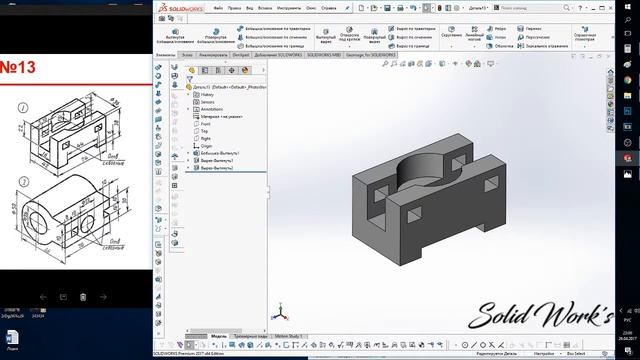This screenshot has height=360, width=640.
Task: Choose Бобышка/основание по сечениям loft
Action: tap(272, 37)
